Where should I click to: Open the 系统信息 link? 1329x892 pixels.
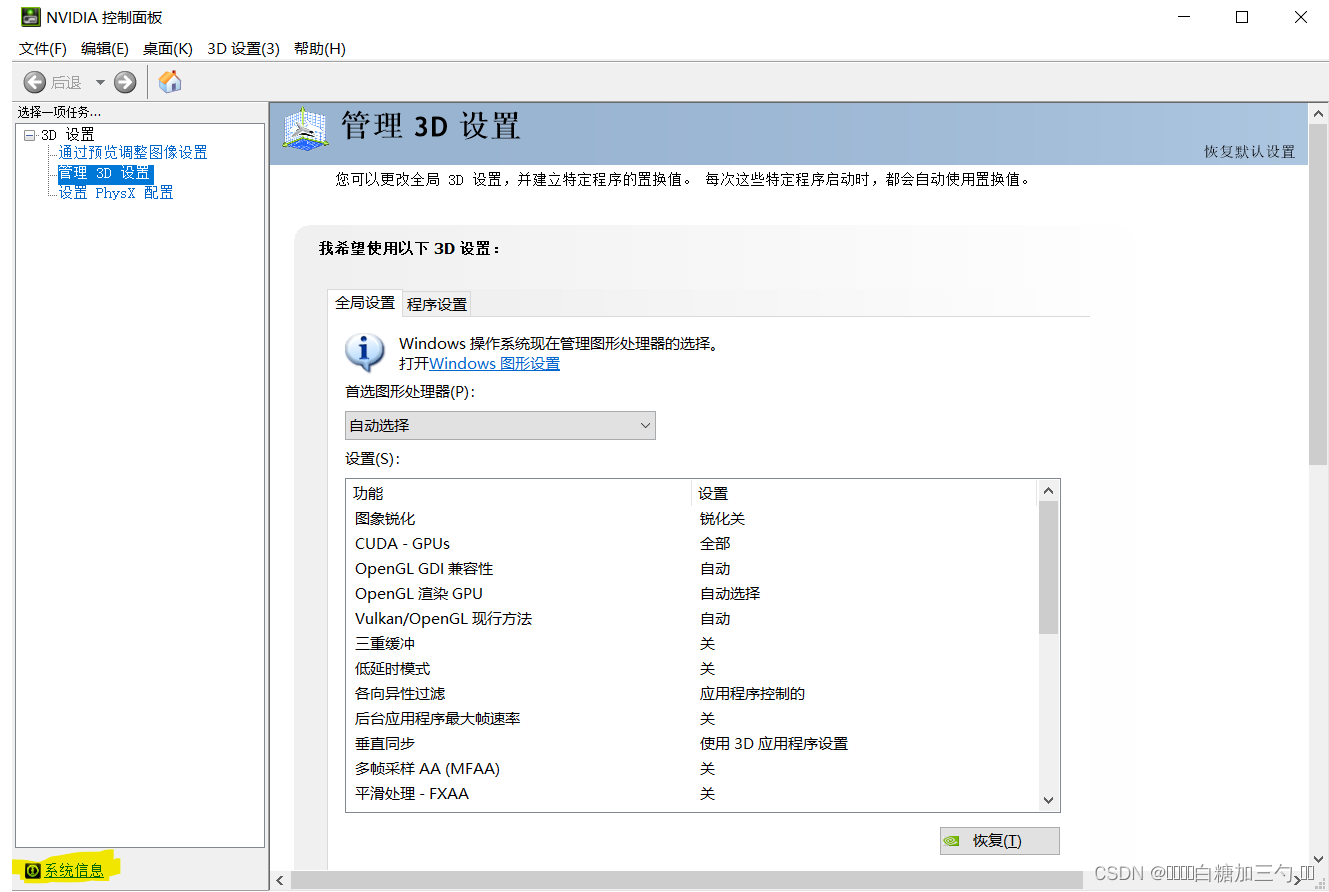point(74,871)
